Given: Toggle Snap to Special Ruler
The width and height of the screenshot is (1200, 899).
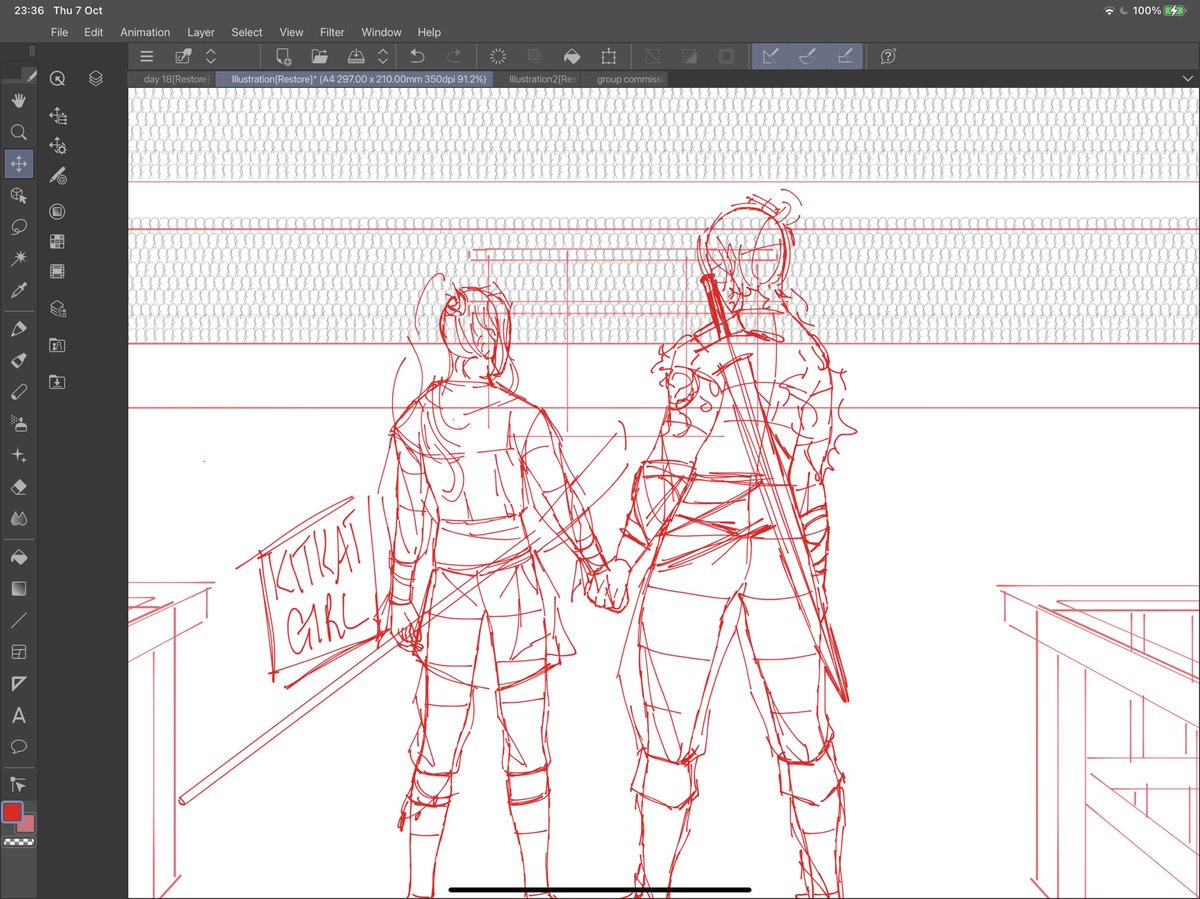Looking at the screenshot, I should point(806,57).
